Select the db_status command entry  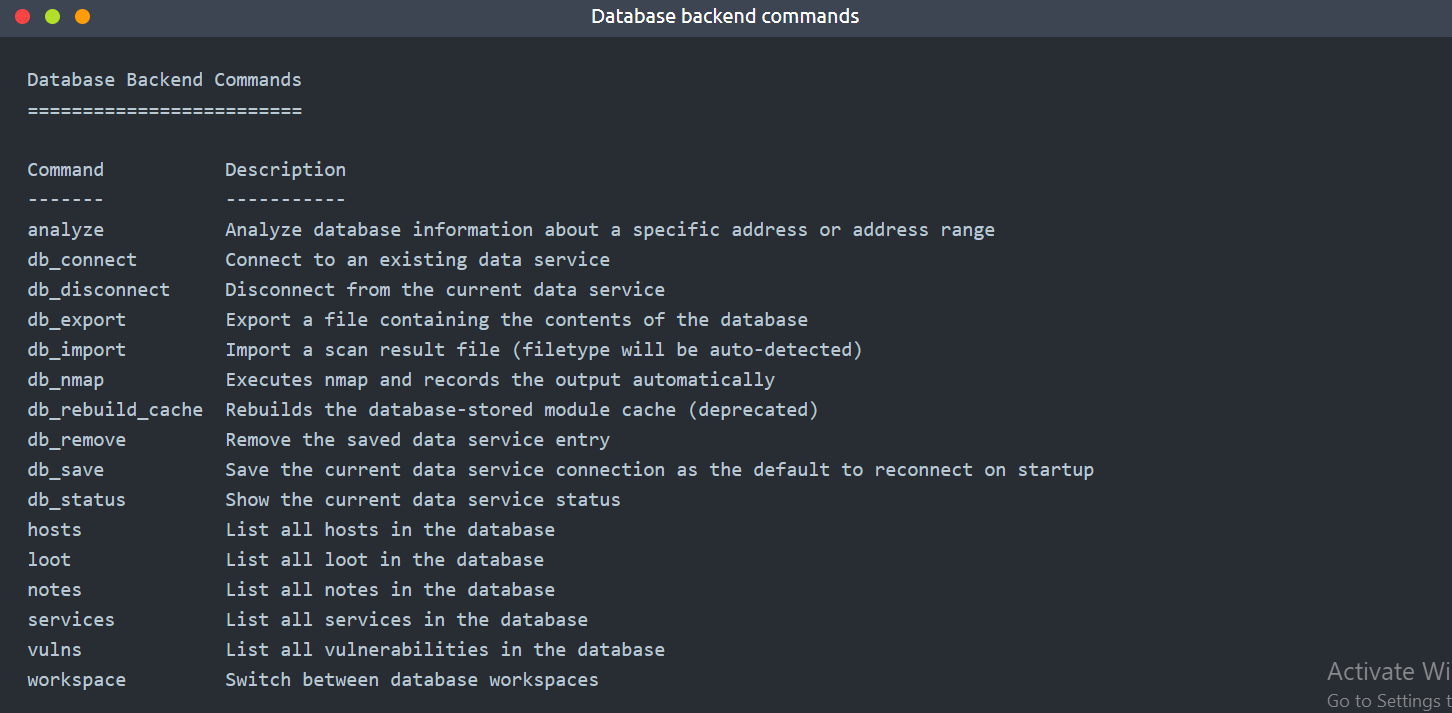point(76,500)
